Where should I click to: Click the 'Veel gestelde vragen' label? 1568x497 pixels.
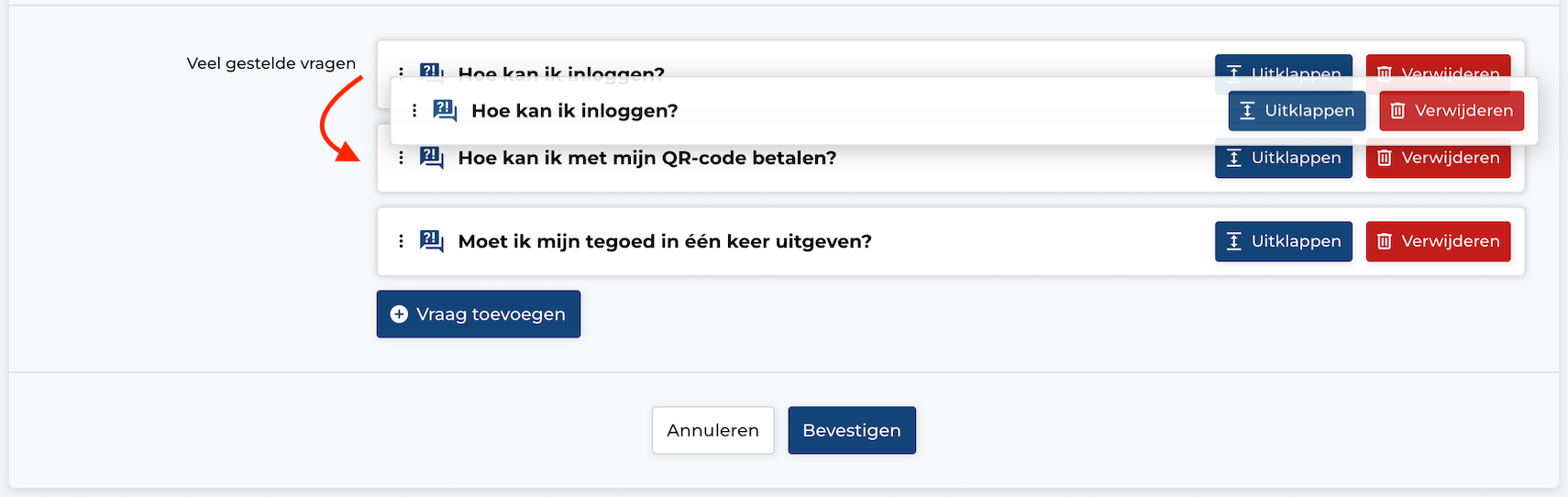point(271,63)
